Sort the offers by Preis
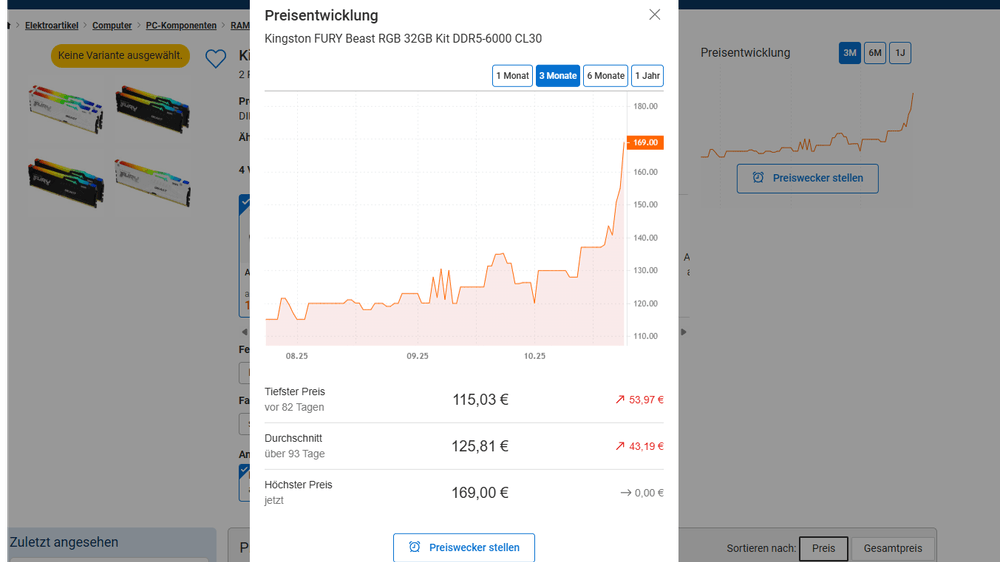This screenshot has width=1000, height=562. tap(823, 548)
